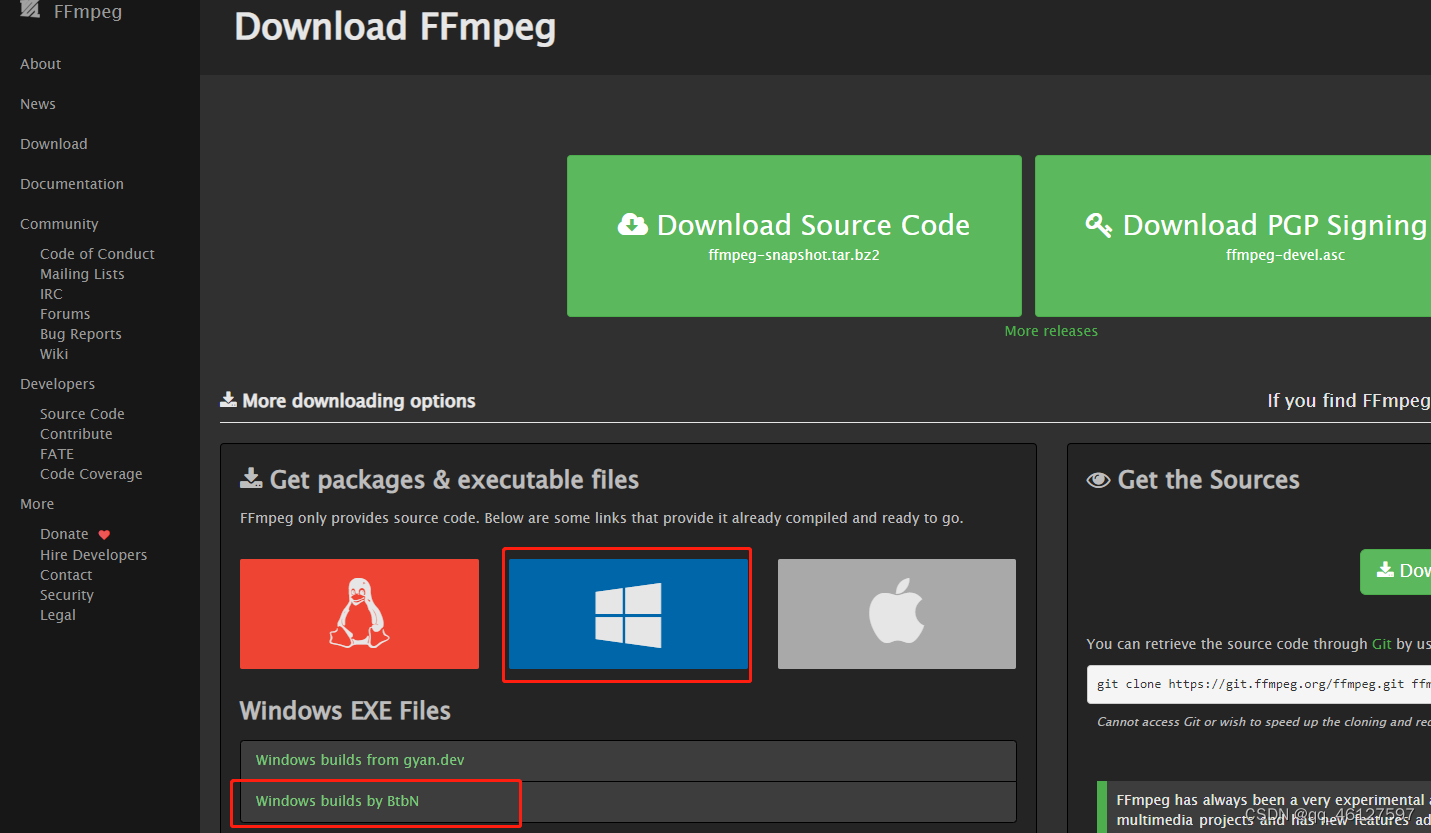Screen dimensions: 1431x833
Task: Click the cloud download icon on Source Code button
Action: [x=632, y=225]
